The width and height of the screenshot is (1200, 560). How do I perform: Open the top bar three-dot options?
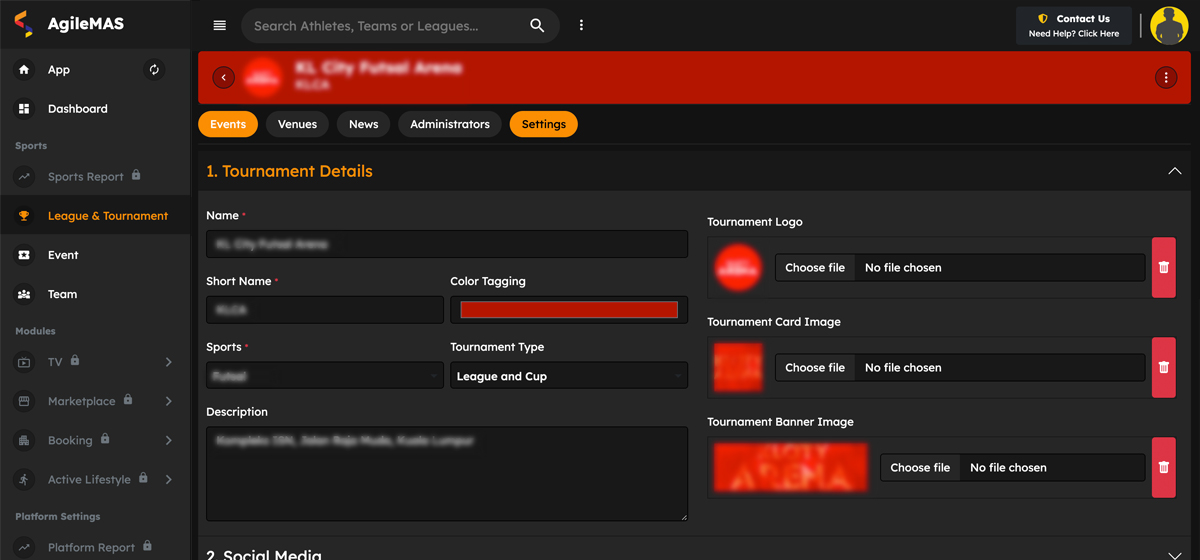581,26
